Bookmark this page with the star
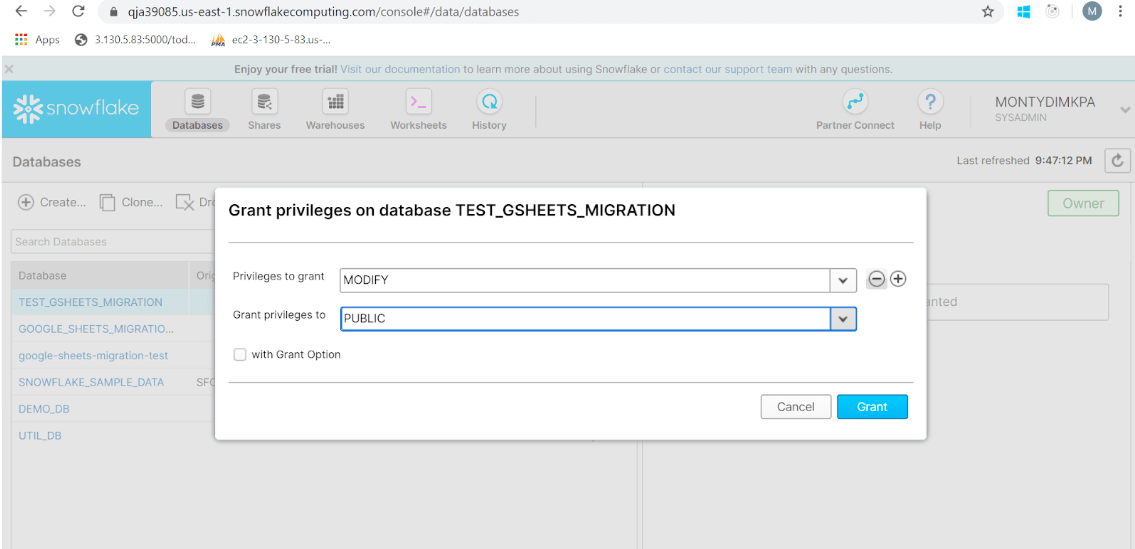The height and width of the screenshot is (549, 1135). (987, 12)
